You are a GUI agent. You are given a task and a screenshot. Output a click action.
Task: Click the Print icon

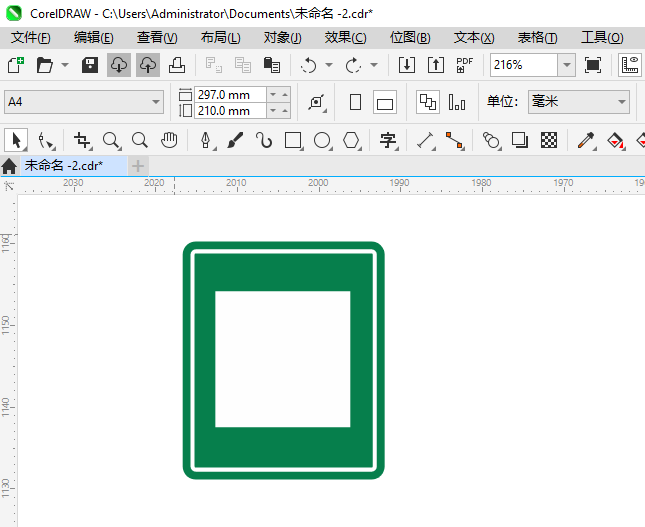point(177,65)
